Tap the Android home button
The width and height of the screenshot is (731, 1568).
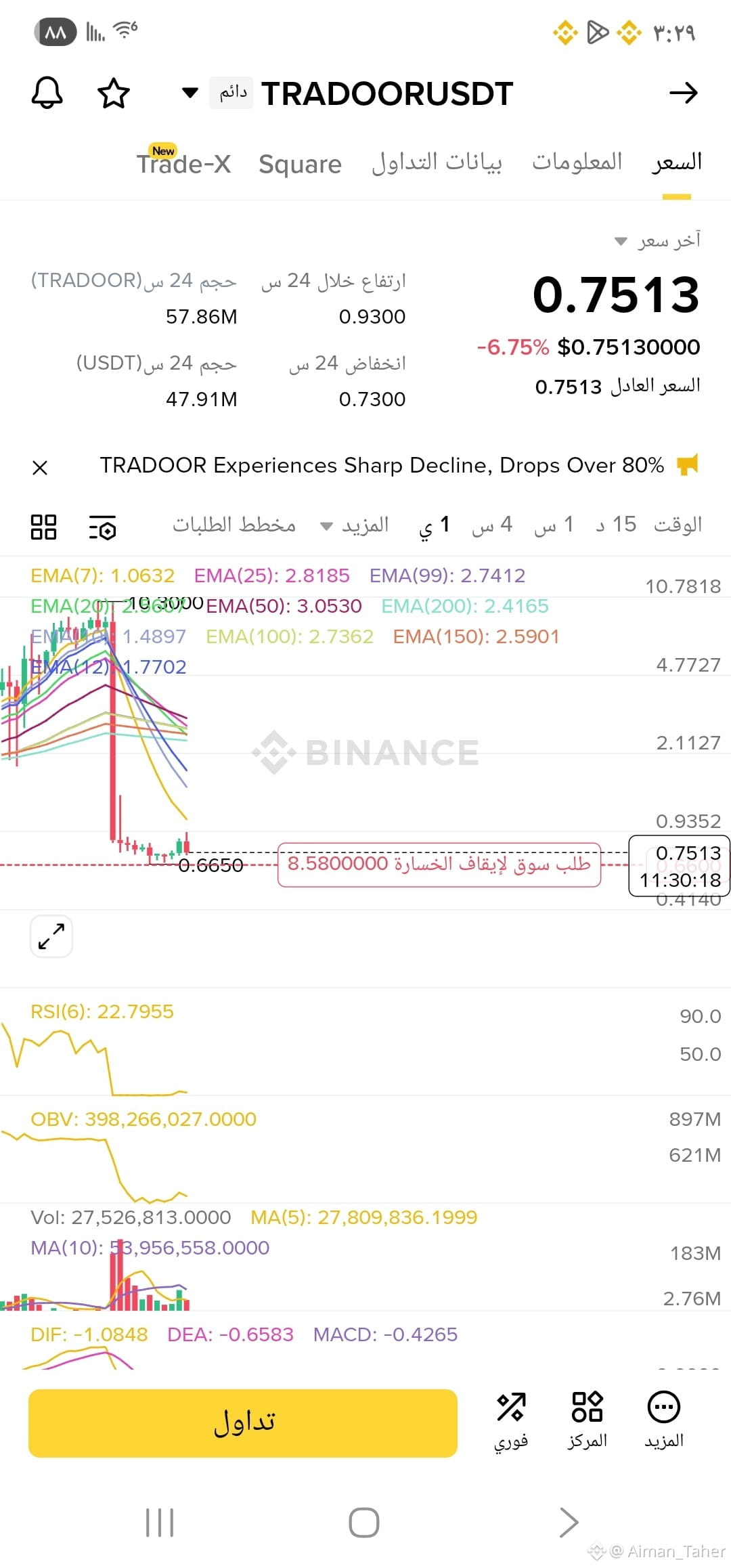pyautogui.click(x=364, y=1523)
